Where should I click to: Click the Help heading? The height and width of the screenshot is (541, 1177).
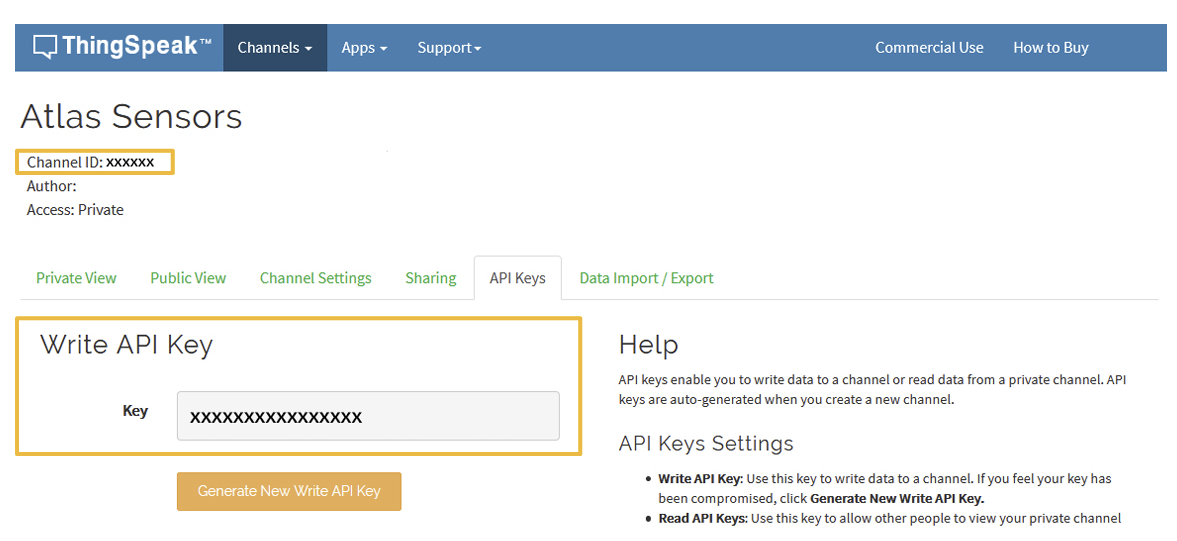pos(649,345)
